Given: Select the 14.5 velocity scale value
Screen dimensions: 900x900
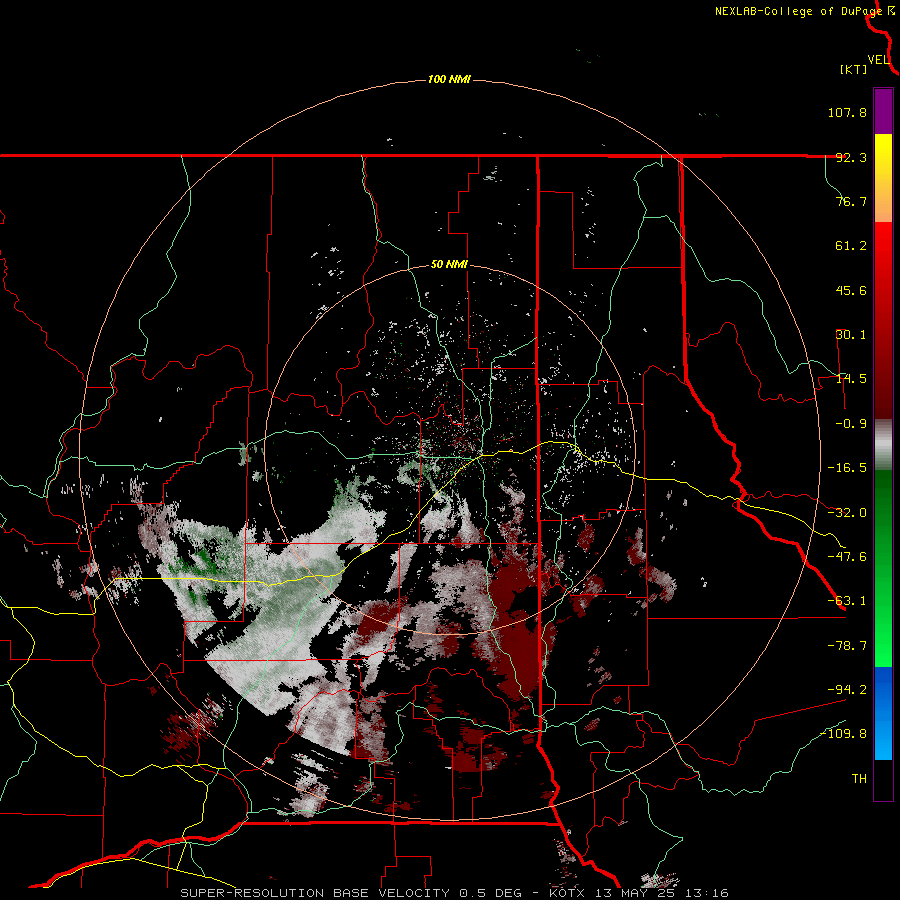Looking at the screenshot, I should pos(851,379).
